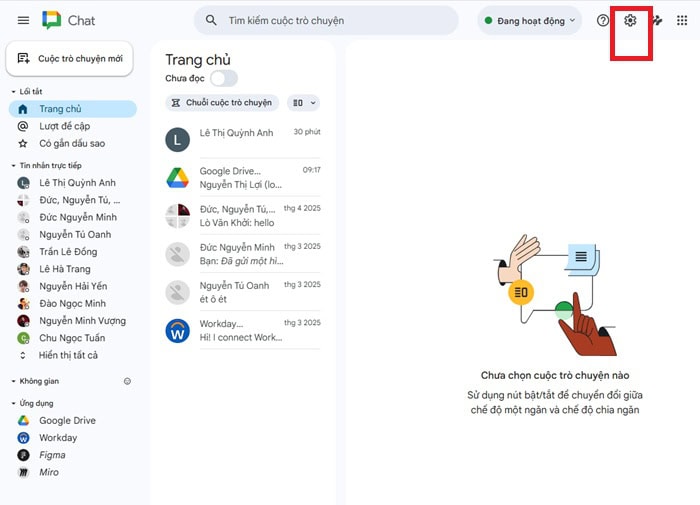The image size is (700, 505).
Task: Open the Miro app in sidebar
Action: point(49,472)
